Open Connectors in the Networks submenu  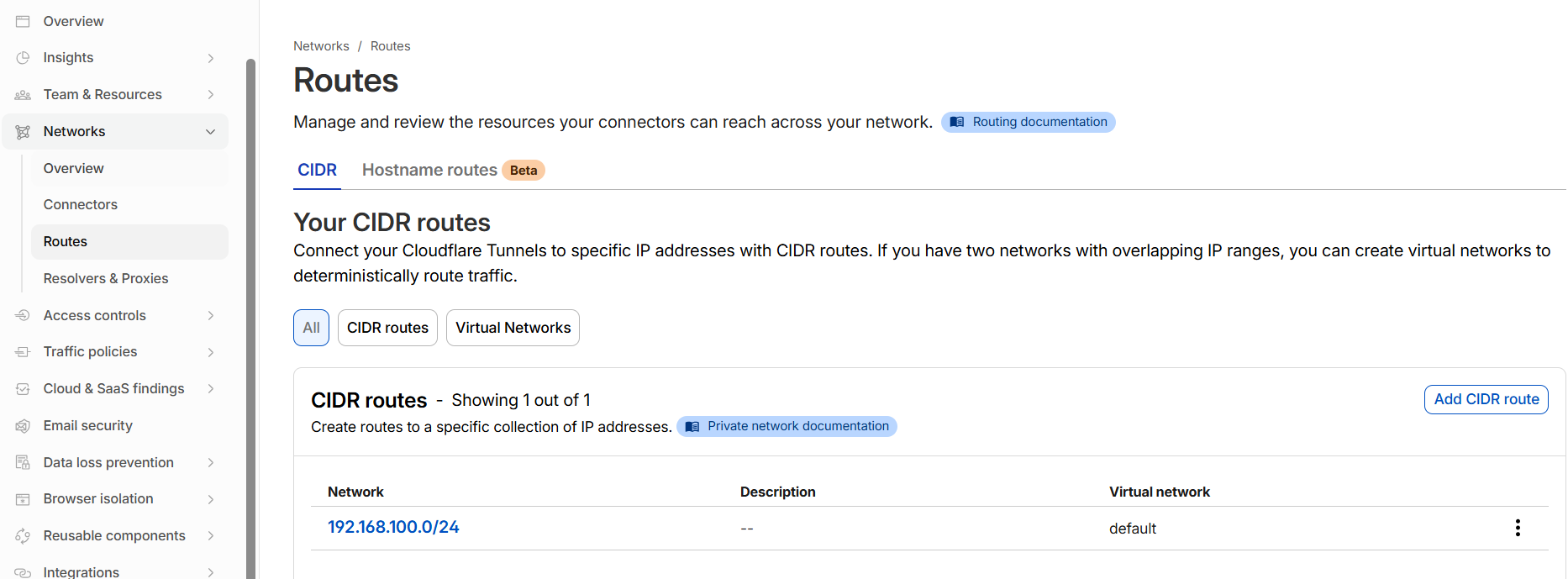coord(81,205)
